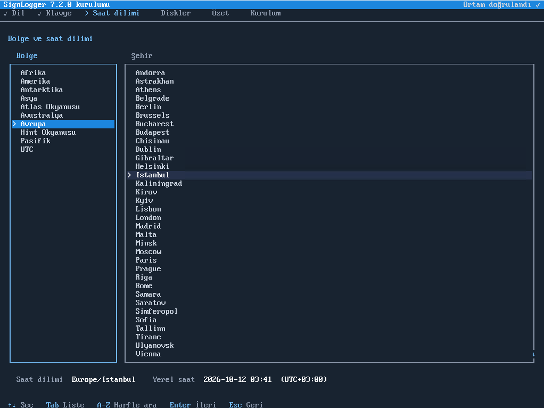Click Tab Liste footer hint
The width and height of the screenshot is (544, 408).
click(65, 405)
